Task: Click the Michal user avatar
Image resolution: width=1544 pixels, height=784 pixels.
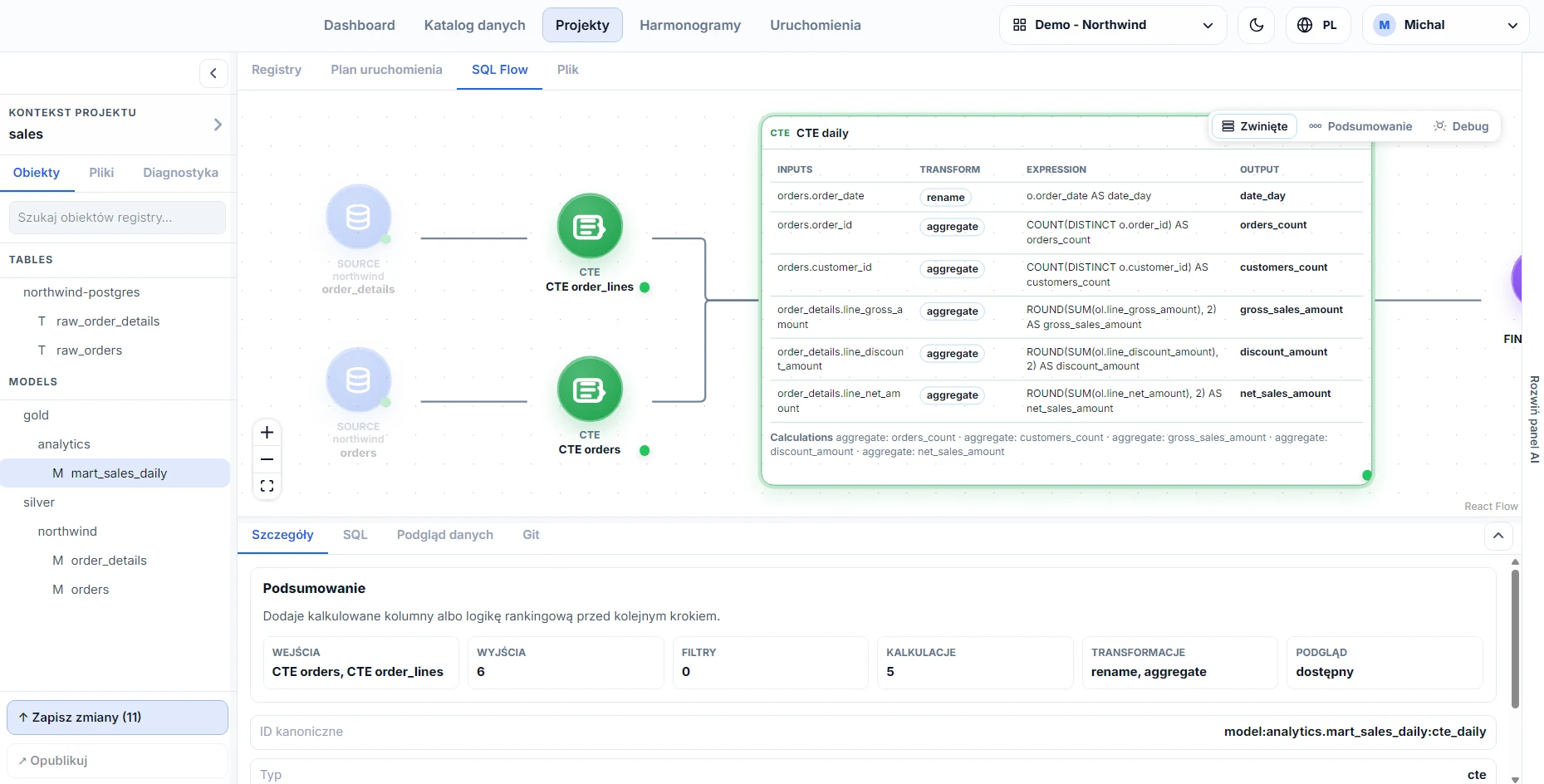Action: pyautogui.click(x=1384, y=25)
